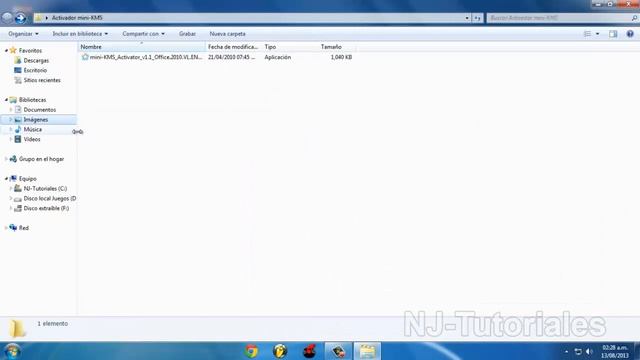Open the Documentos library
This screenshot has width=640, height=360.
tap(40, 110)
